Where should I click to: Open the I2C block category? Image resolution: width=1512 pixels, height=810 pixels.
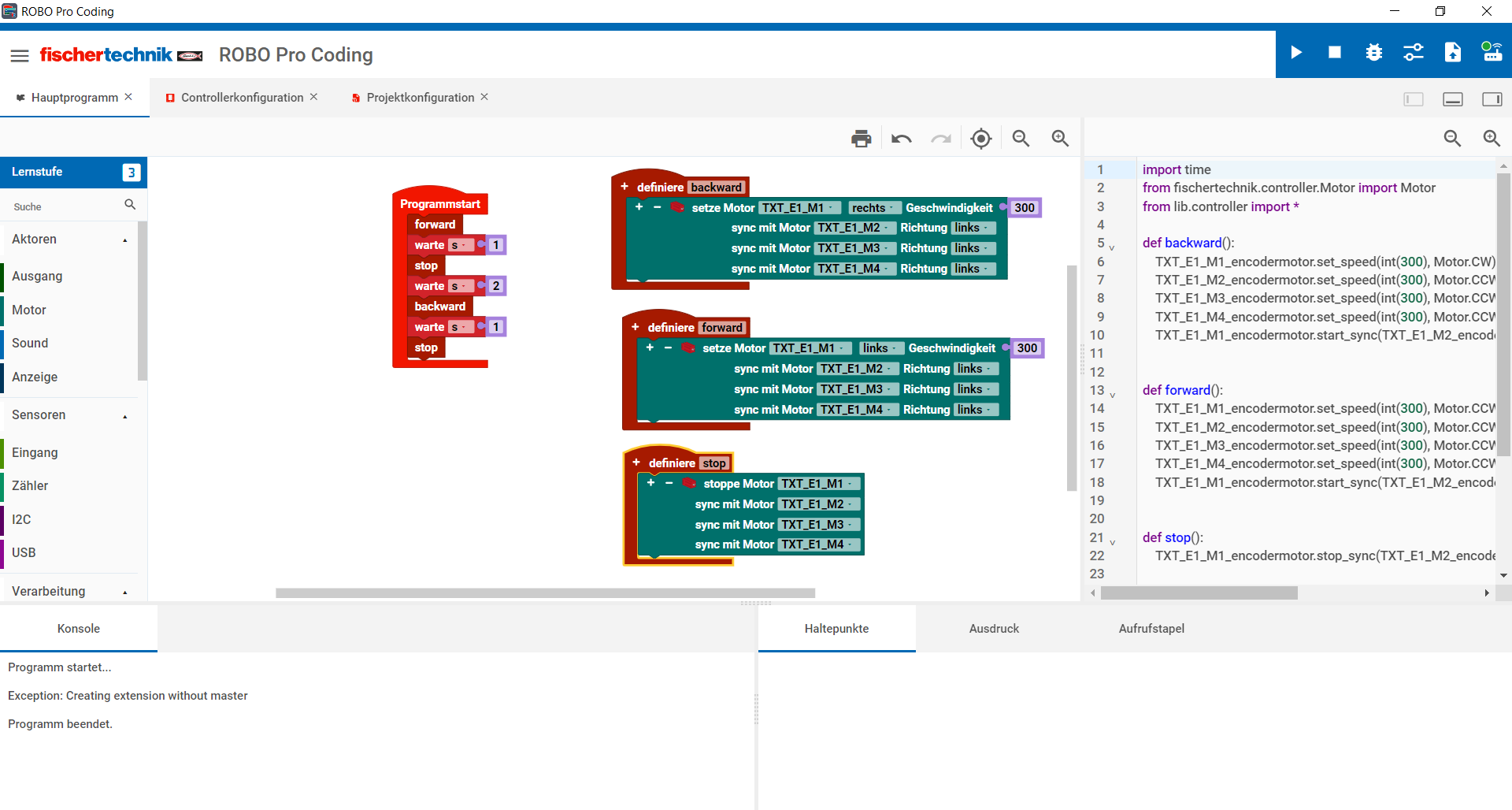click(x=69, y=520)
